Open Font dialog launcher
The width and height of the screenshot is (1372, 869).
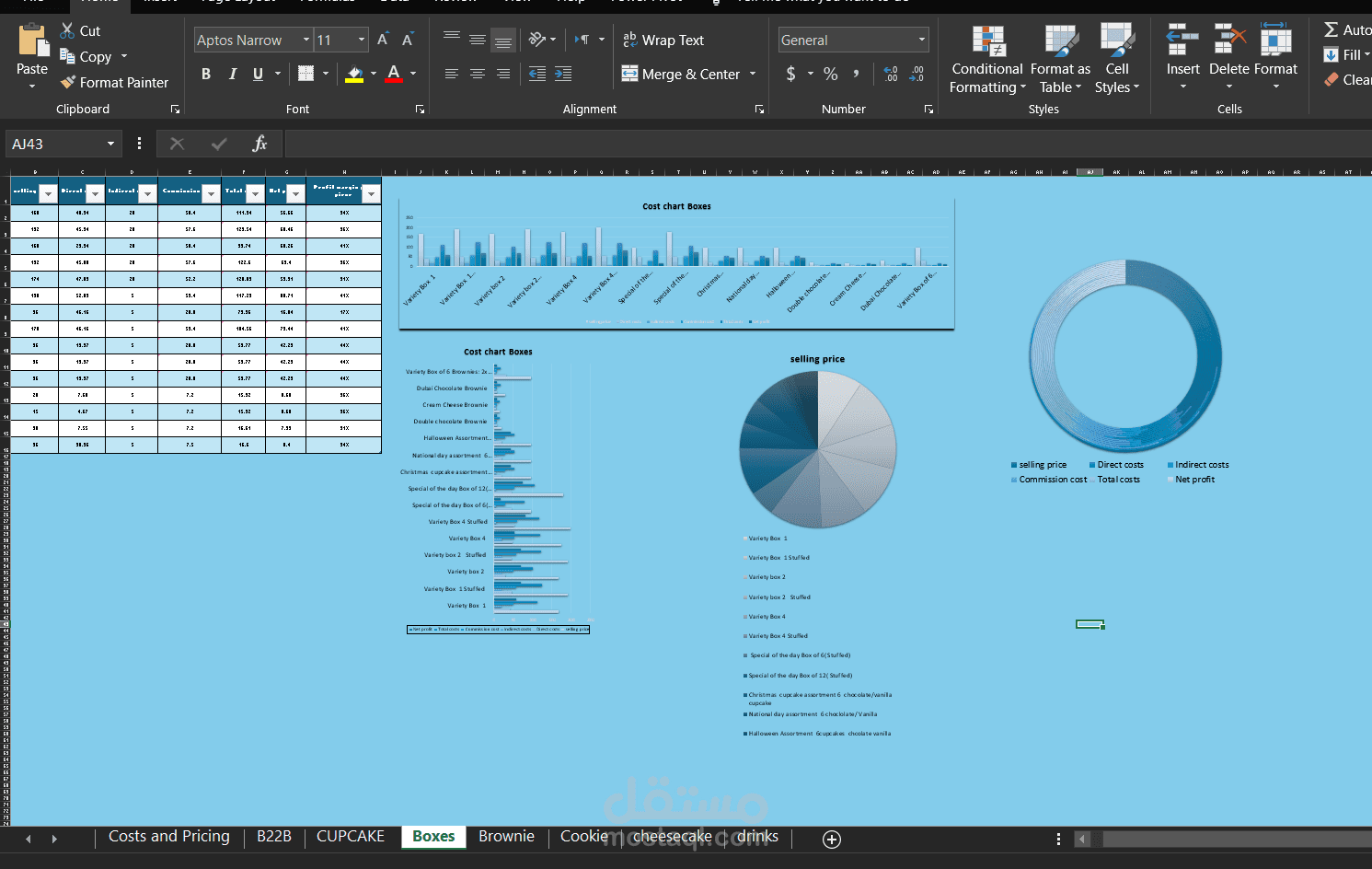(420, 109)
